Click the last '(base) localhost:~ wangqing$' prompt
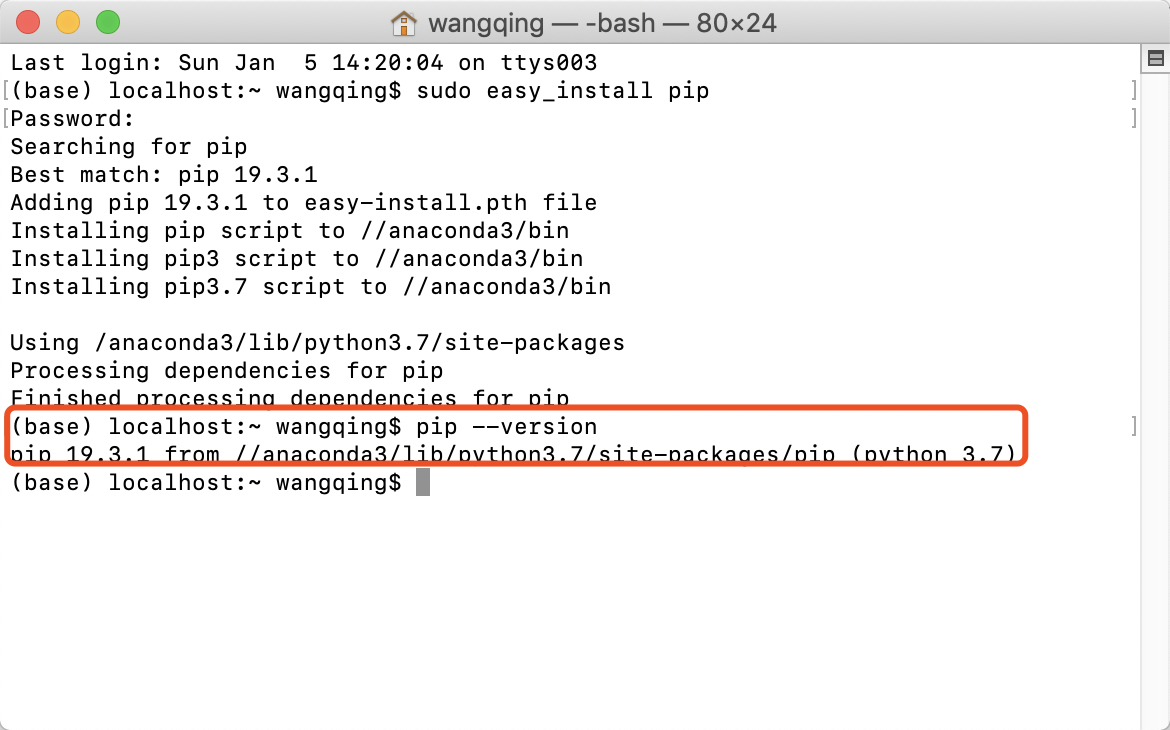Screen dimensions: 1170x730 [x=205, y=482]
